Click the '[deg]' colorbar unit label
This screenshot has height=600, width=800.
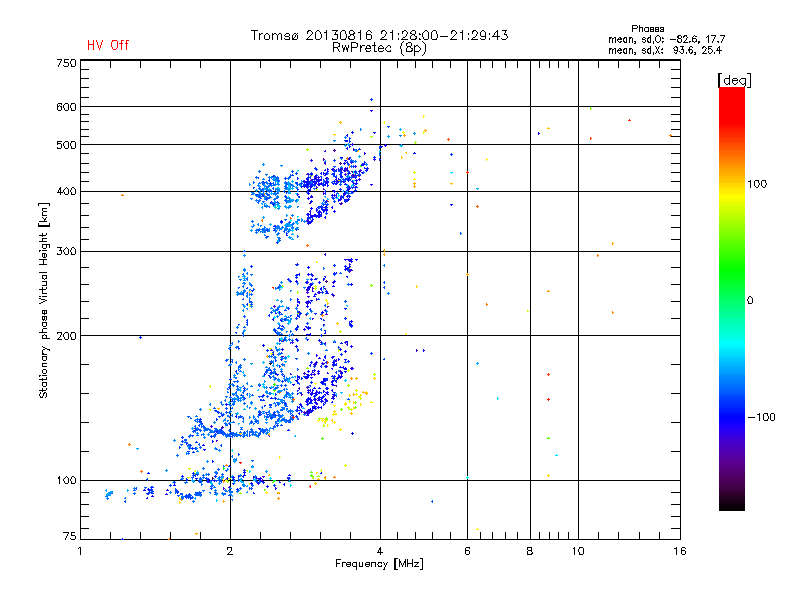click(x=734, y=80)
